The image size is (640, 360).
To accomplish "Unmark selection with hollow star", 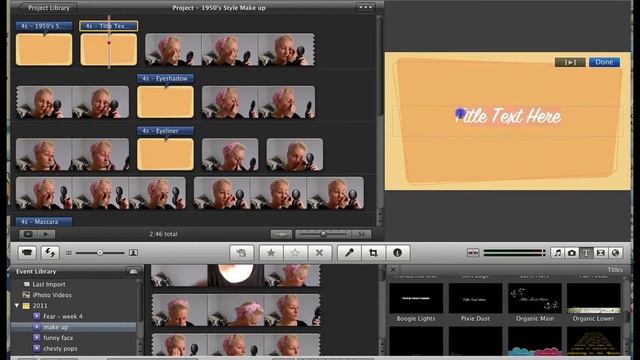I will click(x=295, y=253).
